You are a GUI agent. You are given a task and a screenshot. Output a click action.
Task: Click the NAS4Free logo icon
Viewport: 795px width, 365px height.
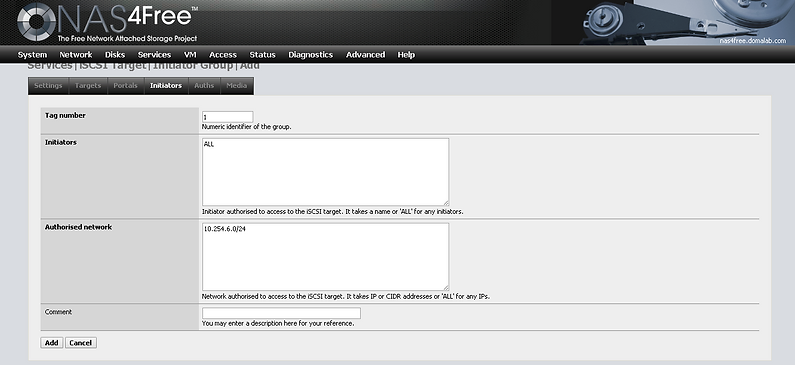[x=37, y=22]
